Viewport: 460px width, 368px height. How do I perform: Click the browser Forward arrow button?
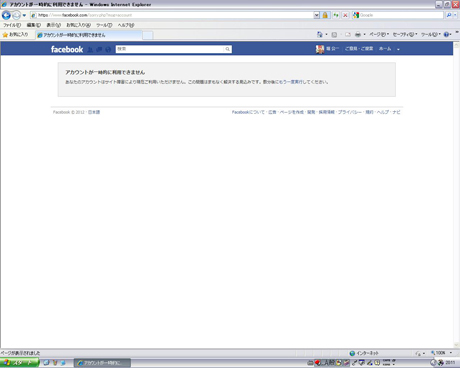16,15
